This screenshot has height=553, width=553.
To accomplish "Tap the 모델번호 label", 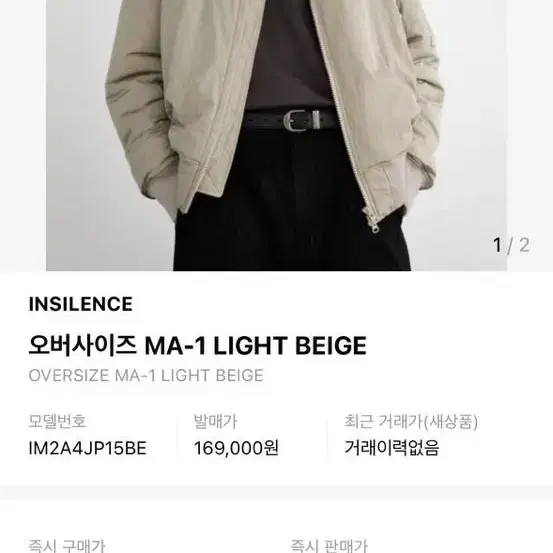I will click(57, 421).
